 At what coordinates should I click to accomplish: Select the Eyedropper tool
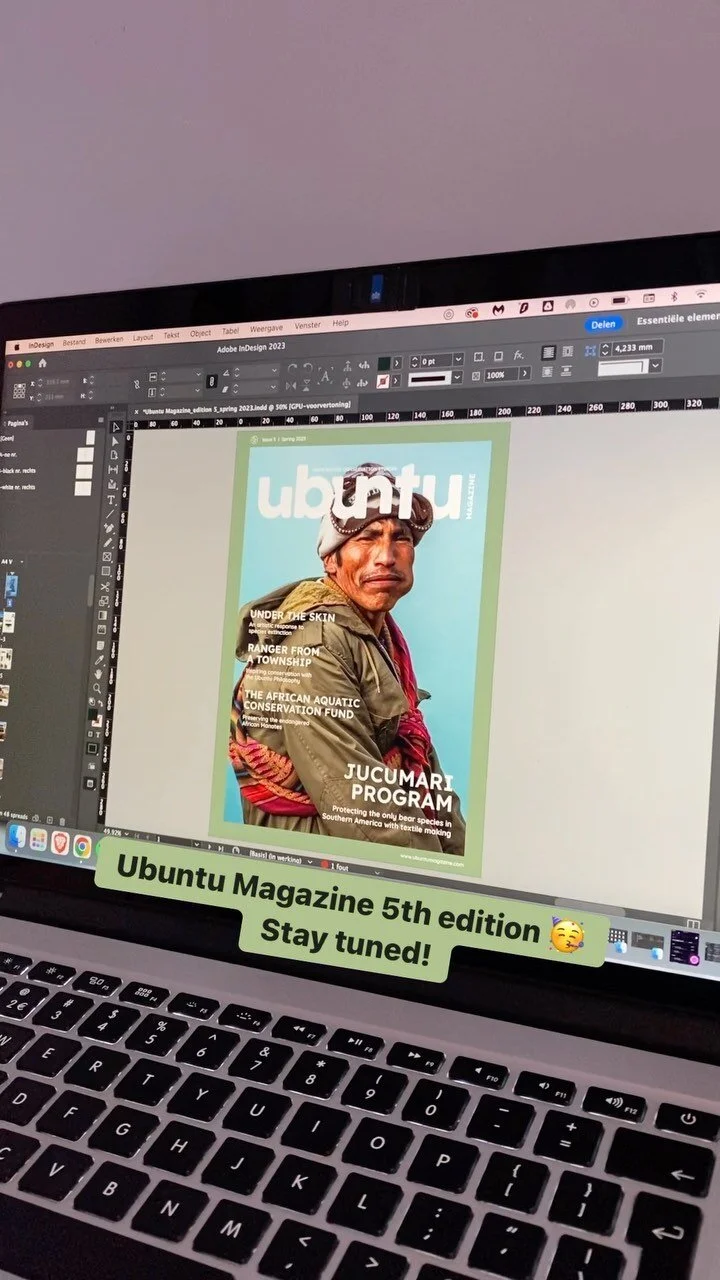[99, 660]
